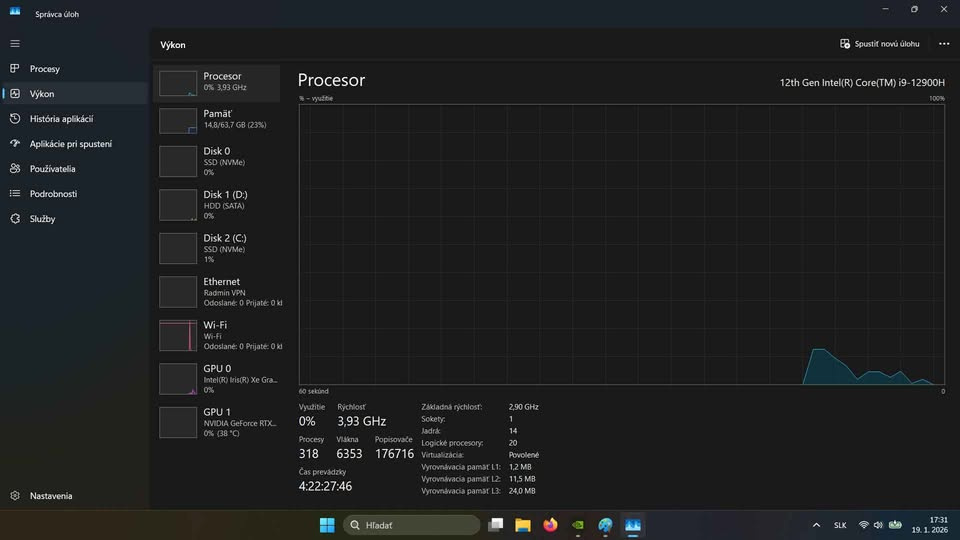Select Disk 1 (D:) HDD entry

point(217,204)
